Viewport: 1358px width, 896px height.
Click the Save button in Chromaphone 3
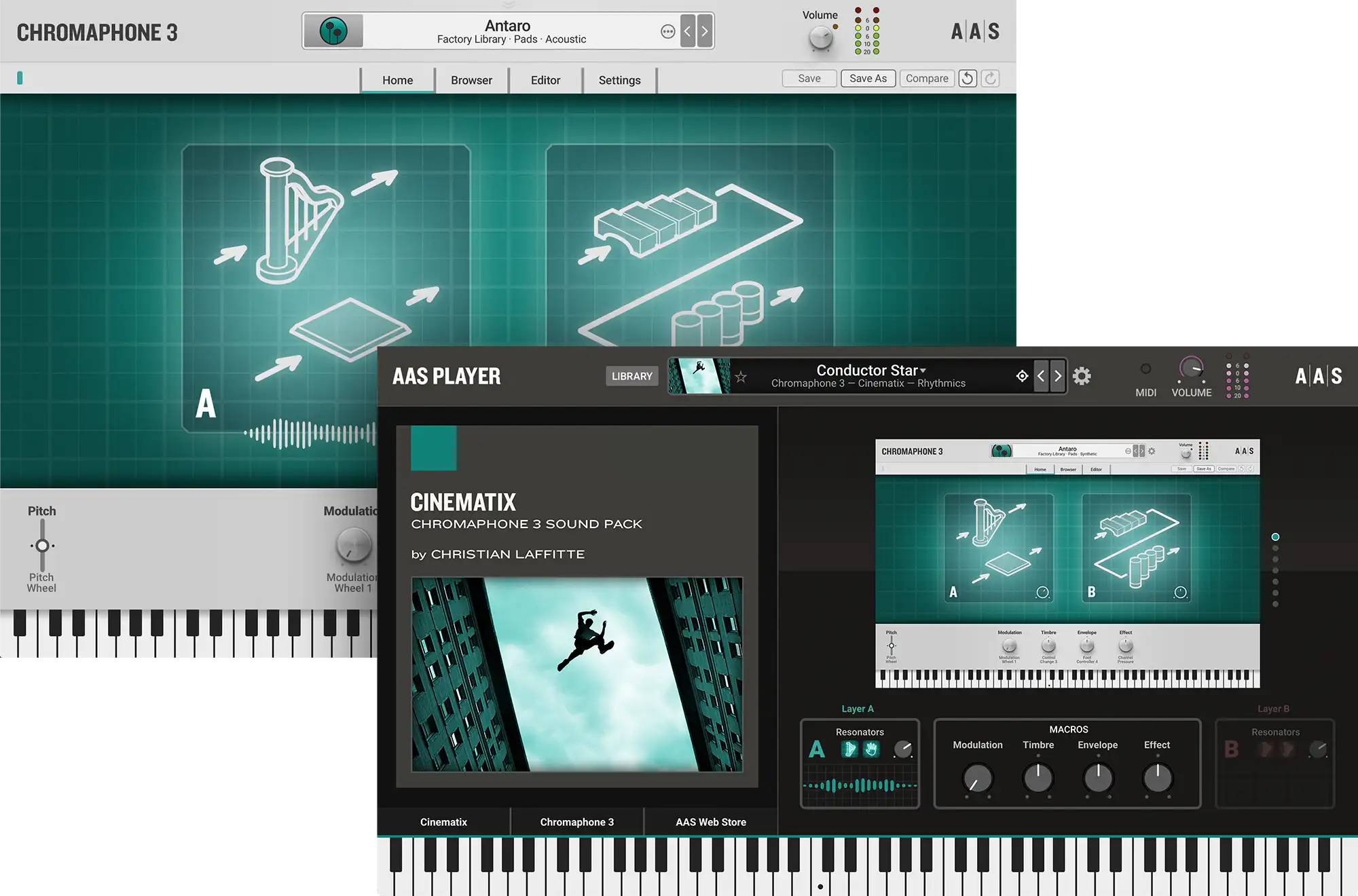[x=809, y=79]
